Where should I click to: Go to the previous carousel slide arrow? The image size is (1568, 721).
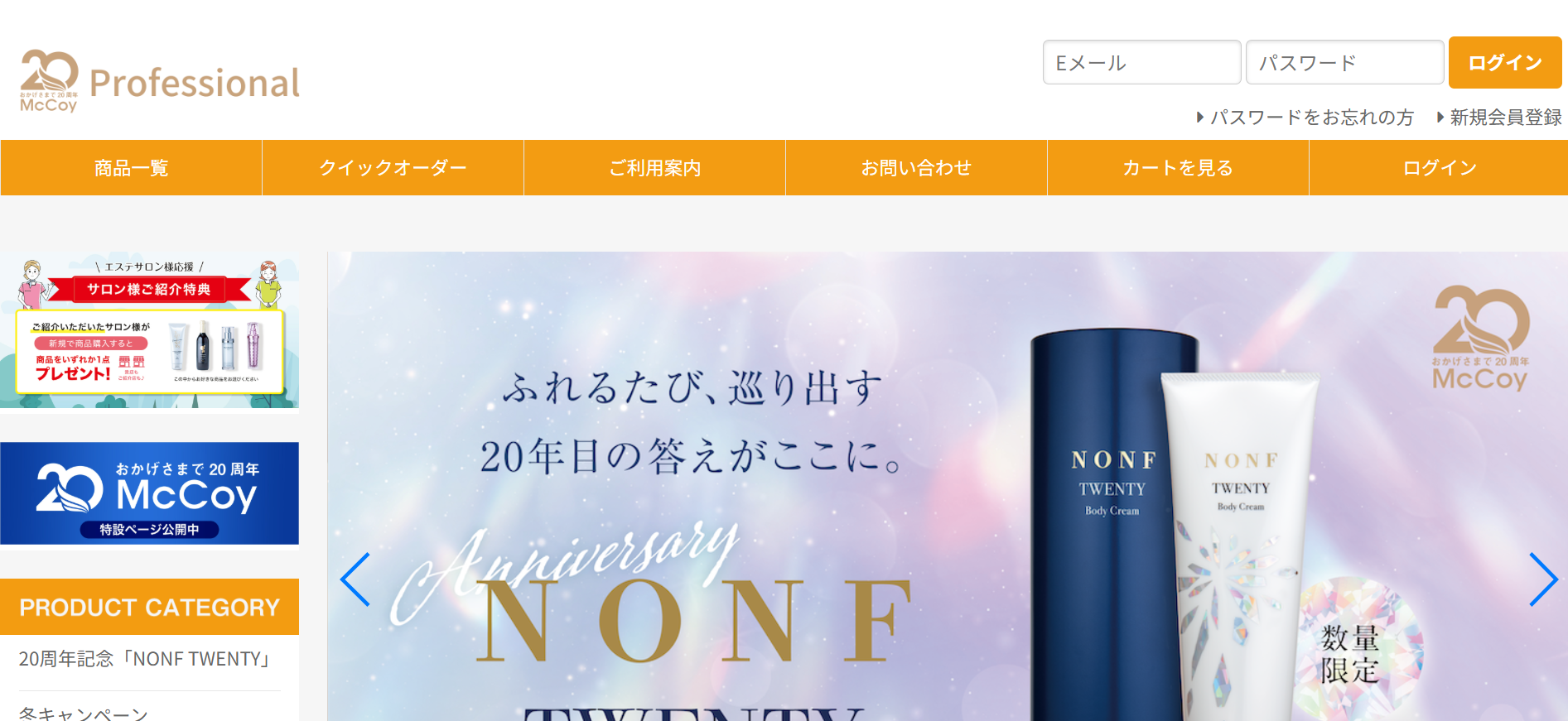[x=355, y=579]
